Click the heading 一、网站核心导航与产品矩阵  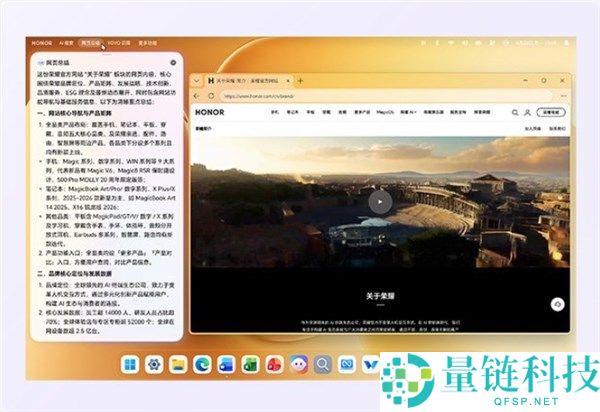click(75, 113)
